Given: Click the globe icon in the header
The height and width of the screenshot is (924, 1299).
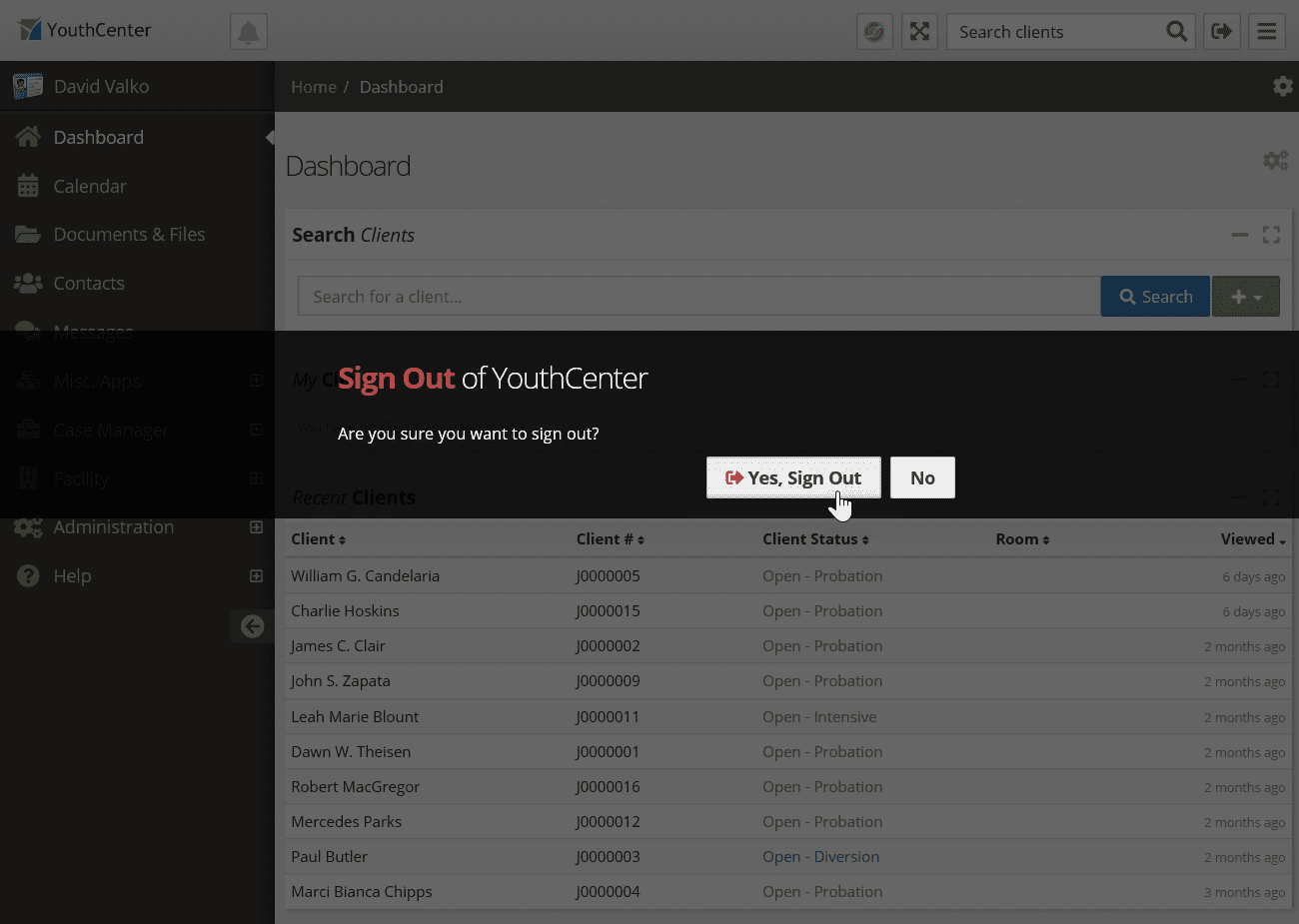Looking at the screenshot, I should pos(874,31).
